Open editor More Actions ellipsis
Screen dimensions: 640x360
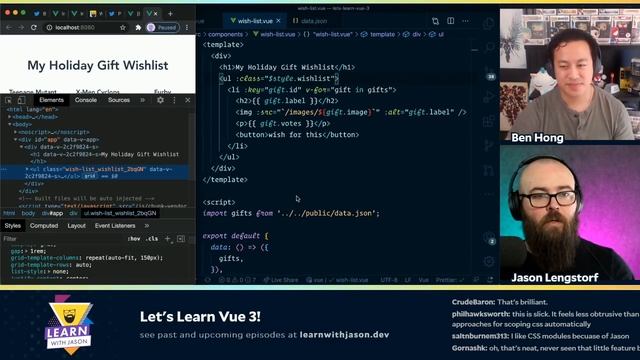pos(466,21)
